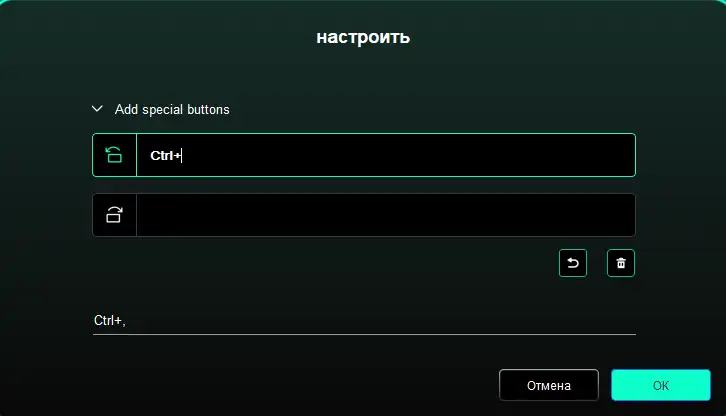This screenshot has width=726, height=416.
Task: Revert changes with the undo arrow button
Action: (x=573, y=263)
